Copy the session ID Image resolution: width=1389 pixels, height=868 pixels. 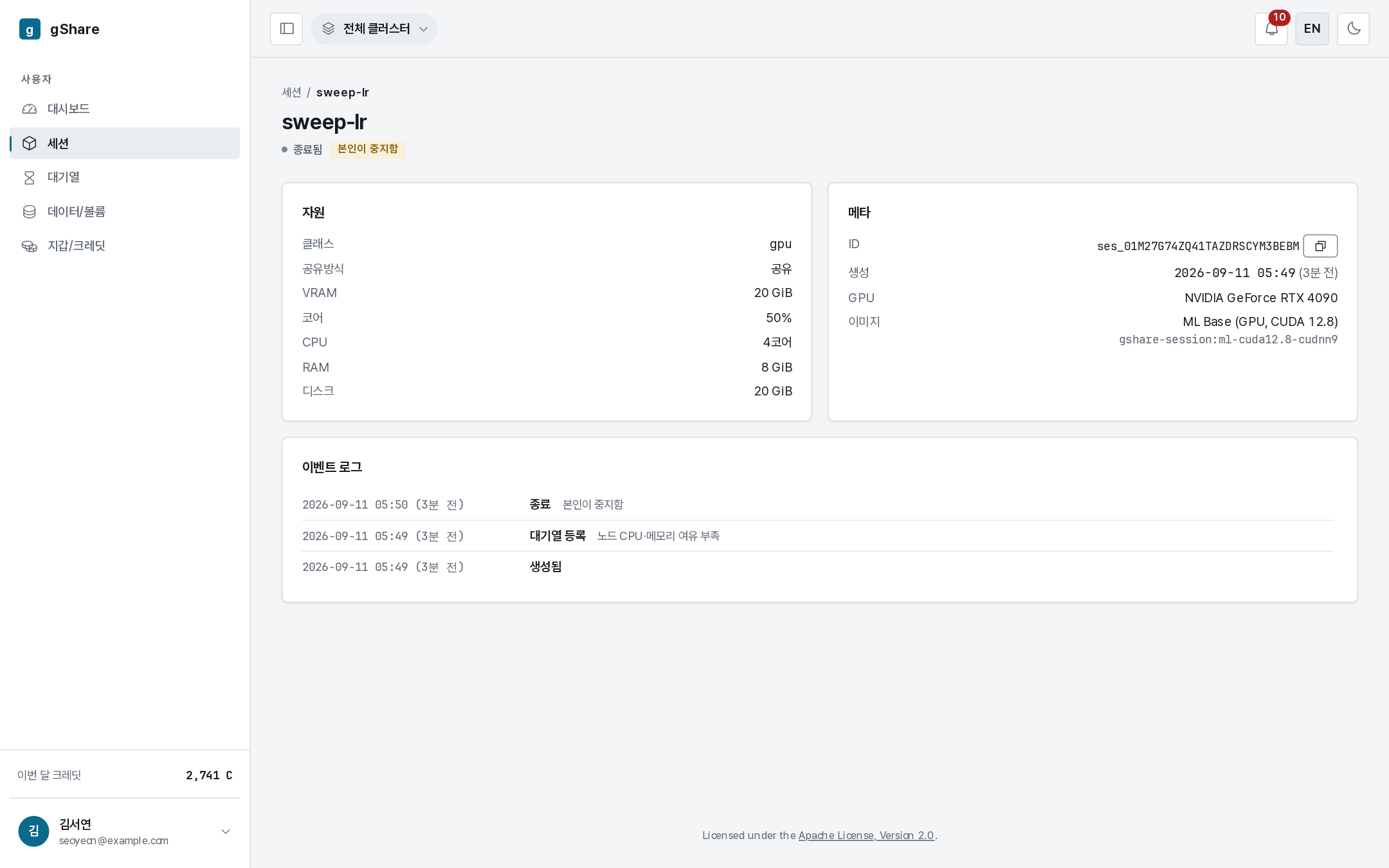tap(1321, 246)
